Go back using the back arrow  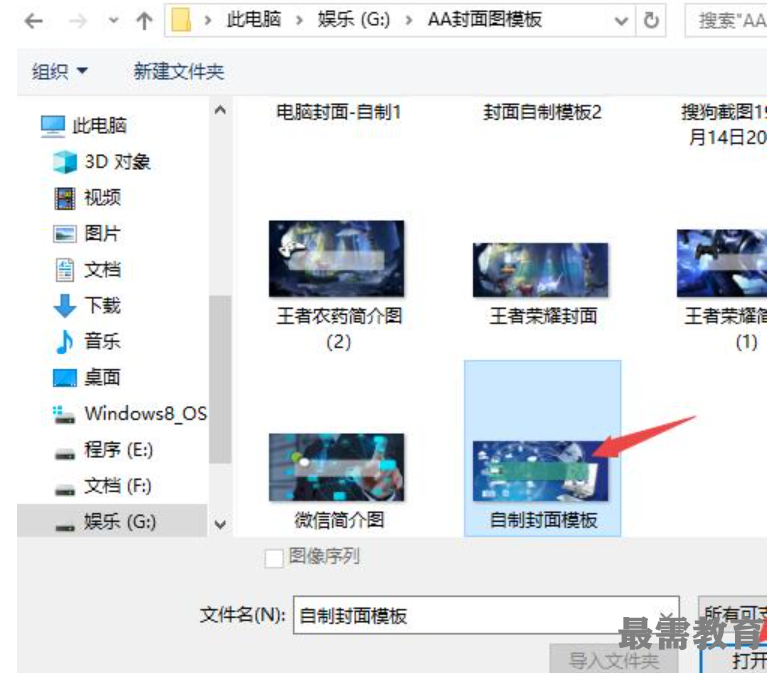click(x=33, y=21)
